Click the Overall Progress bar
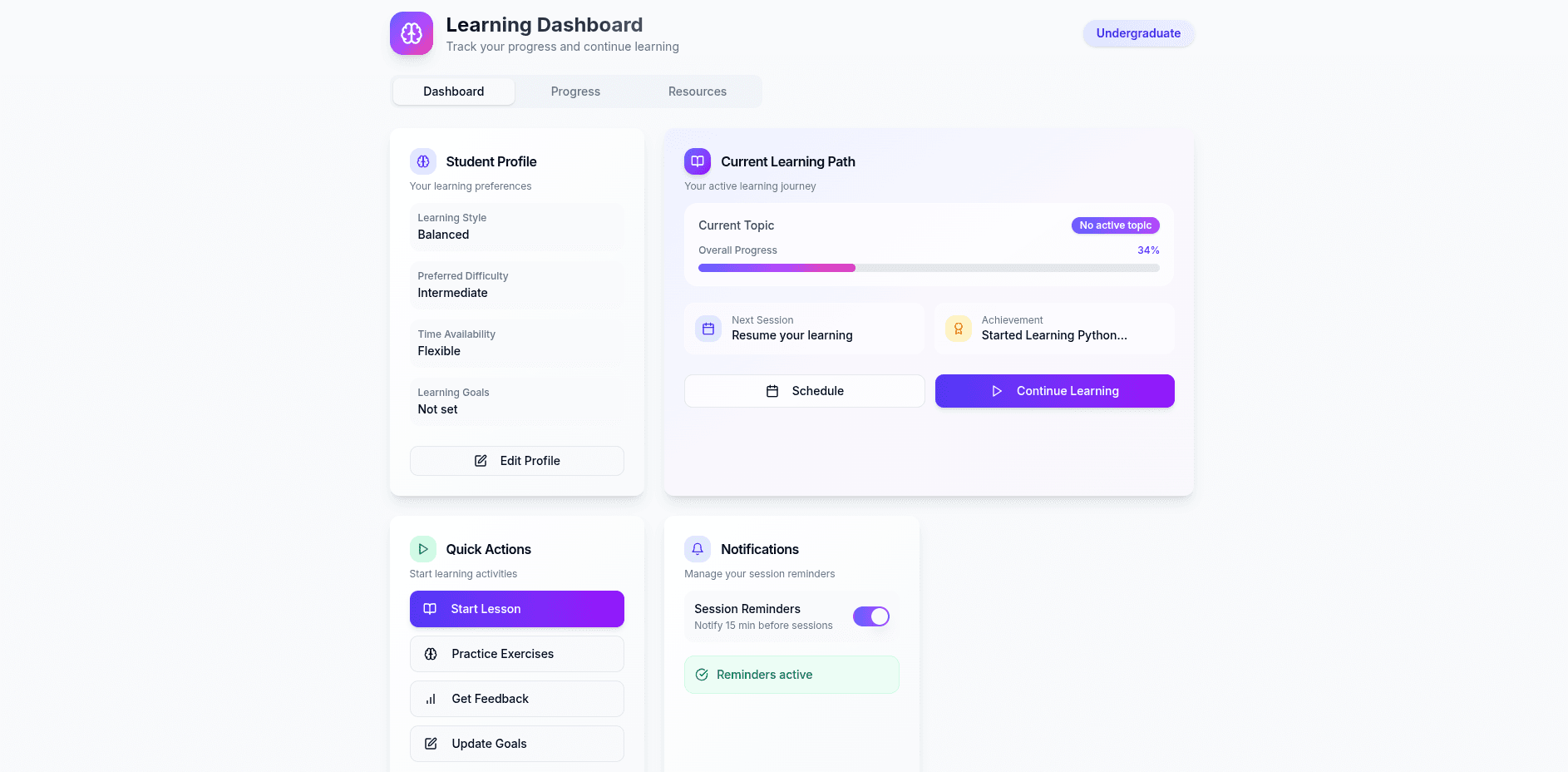Screen dimensions: 1568x772 point(929,268)
